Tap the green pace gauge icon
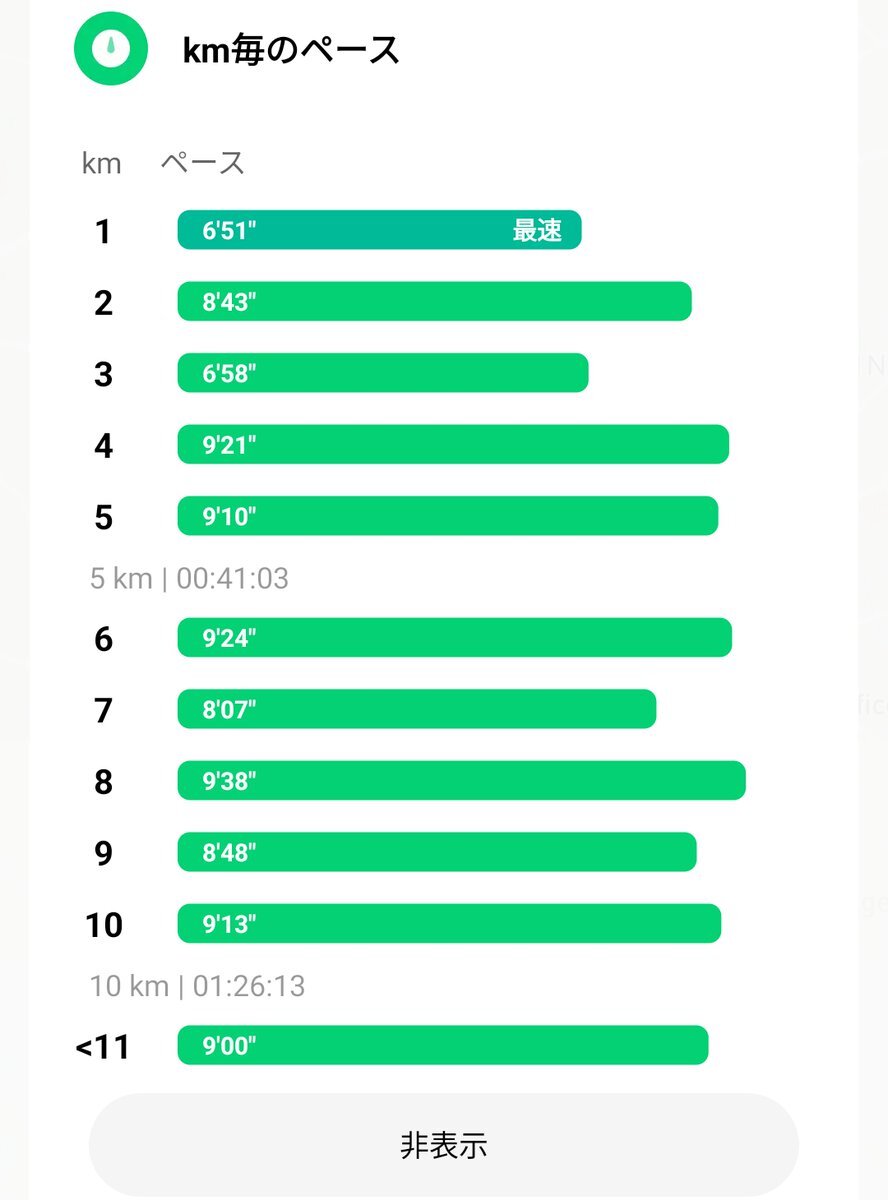Viewport: 888px width, 1200px height. click(111, 48)
